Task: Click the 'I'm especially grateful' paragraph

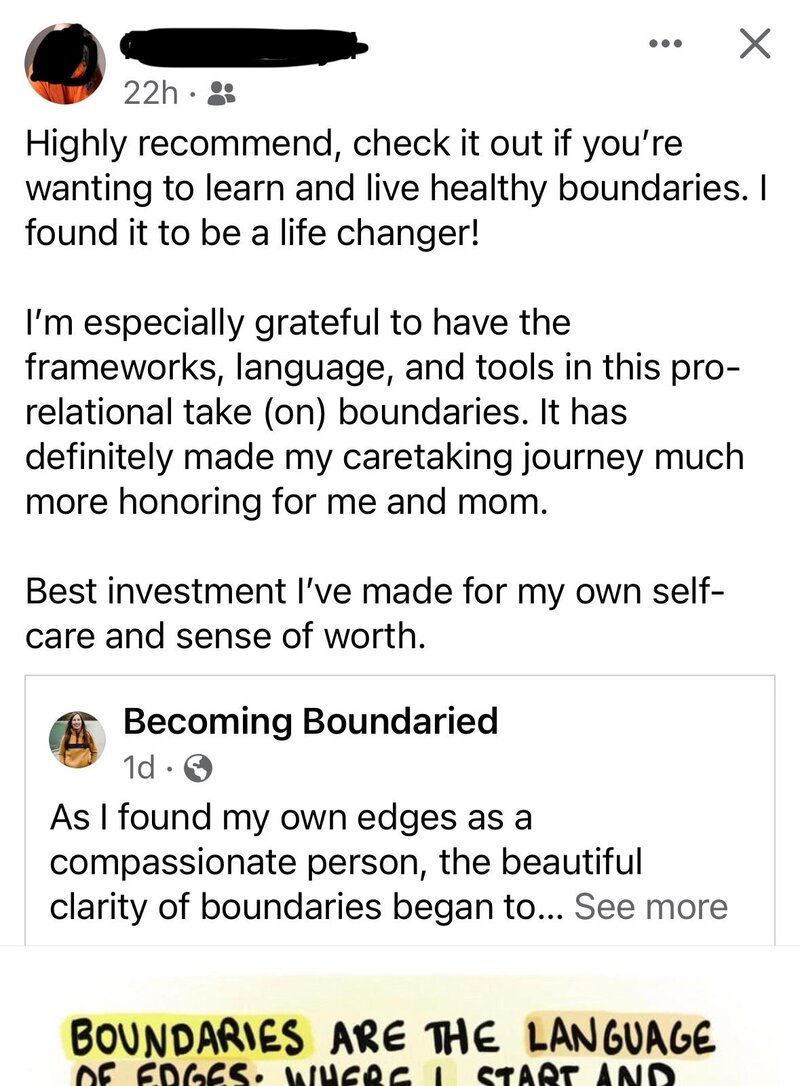Action: pyautogui.click(x=384, y=412)
